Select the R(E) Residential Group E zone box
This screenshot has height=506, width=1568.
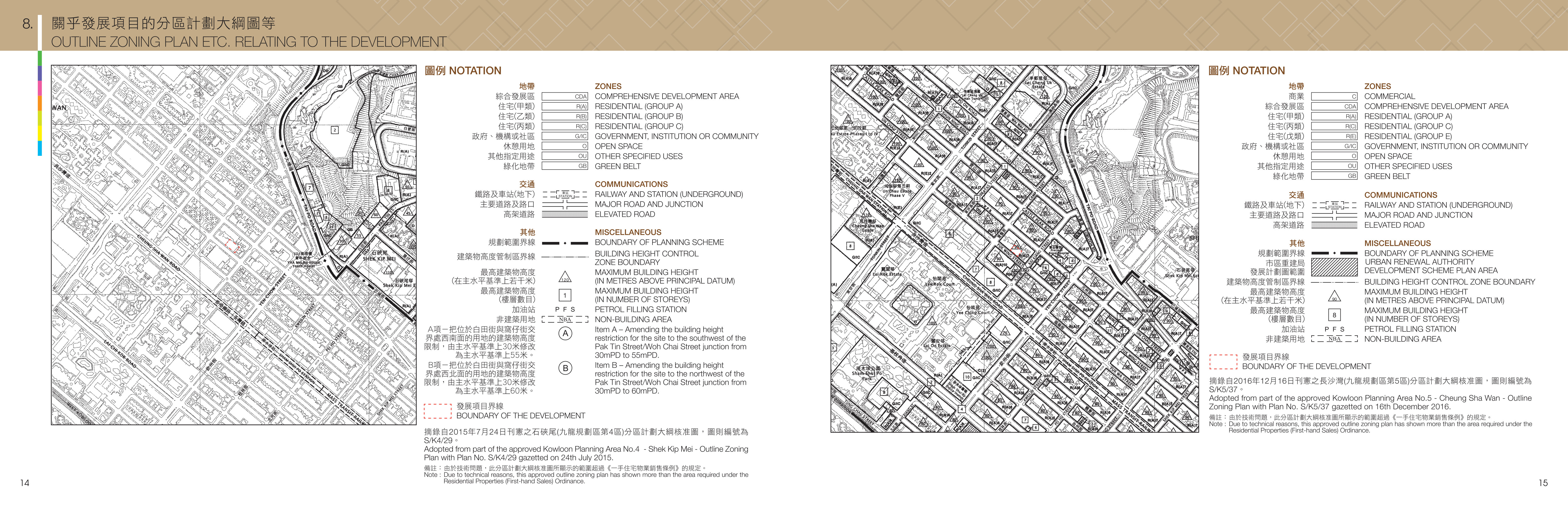pos(1334,136)
